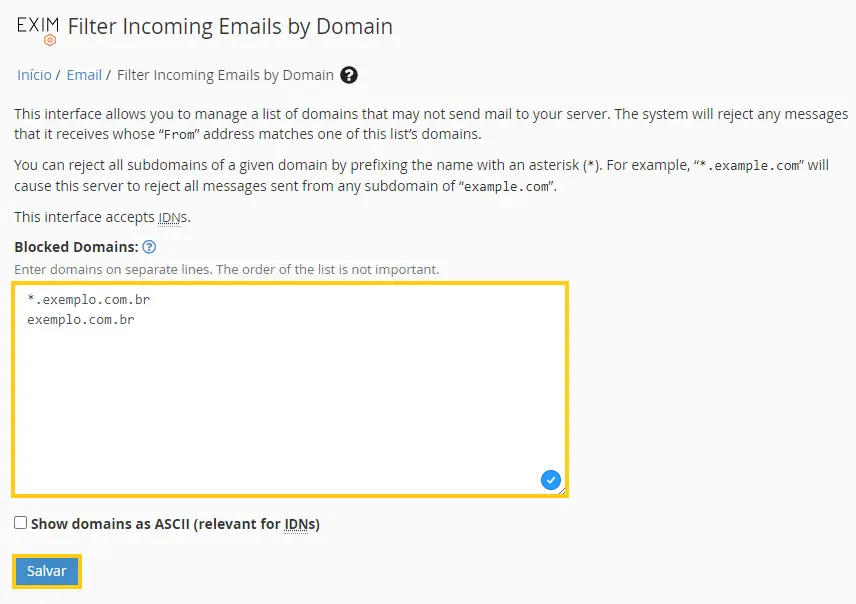The image size is (856, 604).
Task: Open the black help icon after the breadcrumb
Action: pyautogui.click(x=349, y=75)
